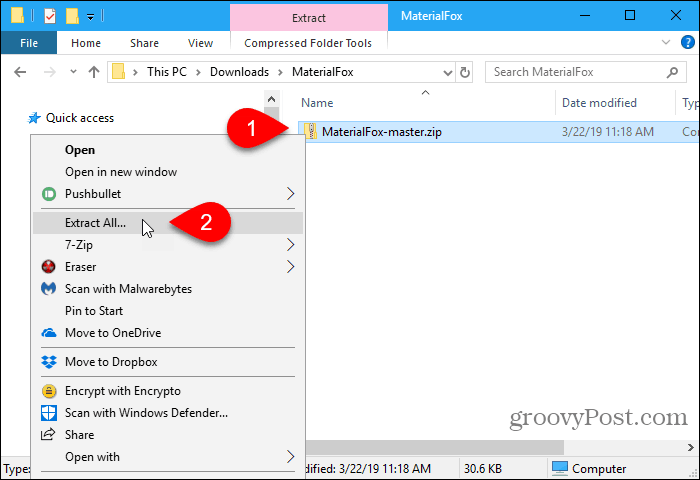Switch to the Share ribbon tab

144,43
